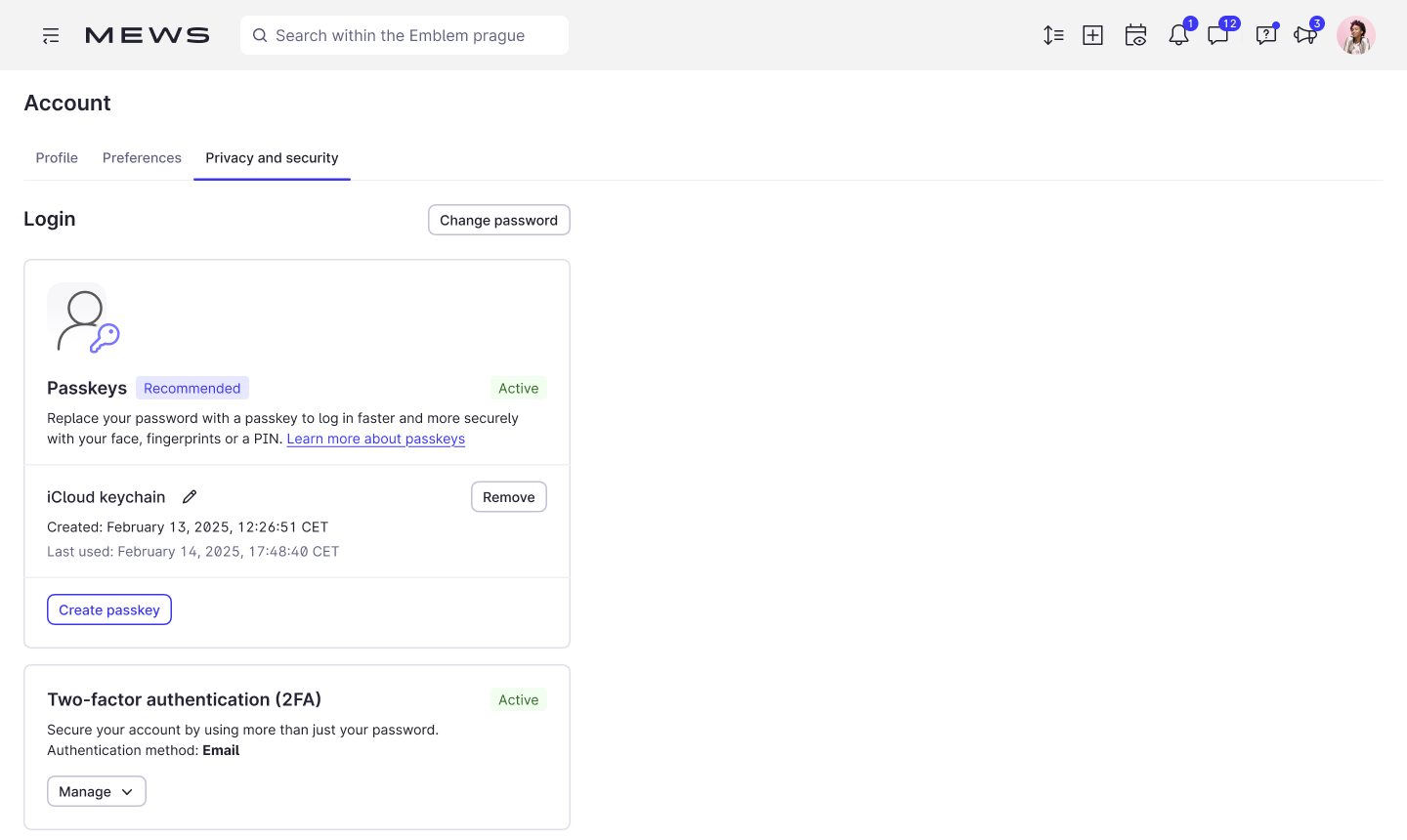Open the reorder list icon in the header
Viewport: 1407px width, 840px height.
coord(1053,34)
